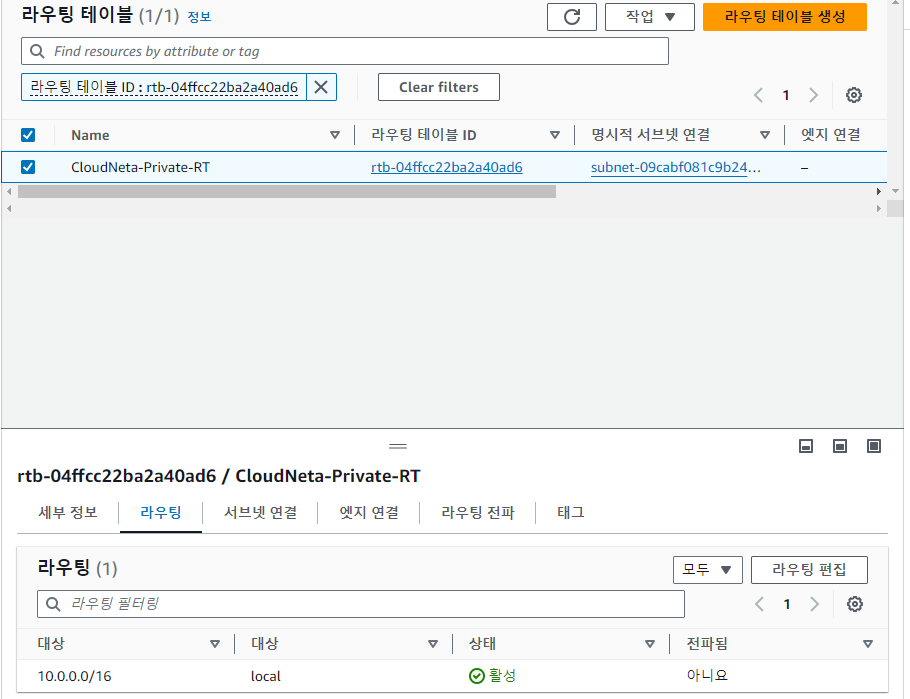The image size is (910, 699).
Task: Uncheck the CloudNeta-Private-RT row checkbox
Action: [x=28, y=167]
